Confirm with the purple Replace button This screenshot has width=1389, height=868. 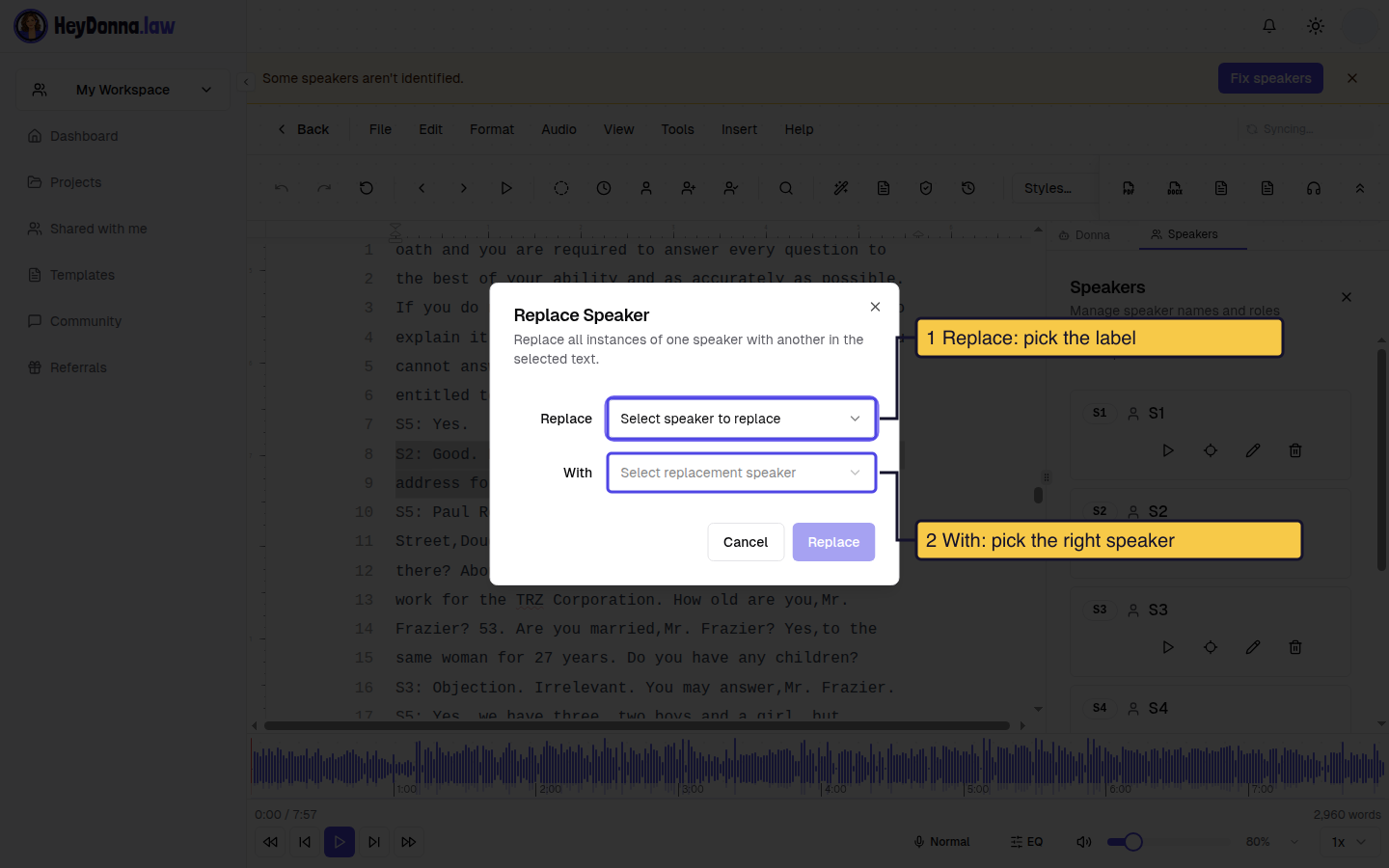[x=833, y=542]
